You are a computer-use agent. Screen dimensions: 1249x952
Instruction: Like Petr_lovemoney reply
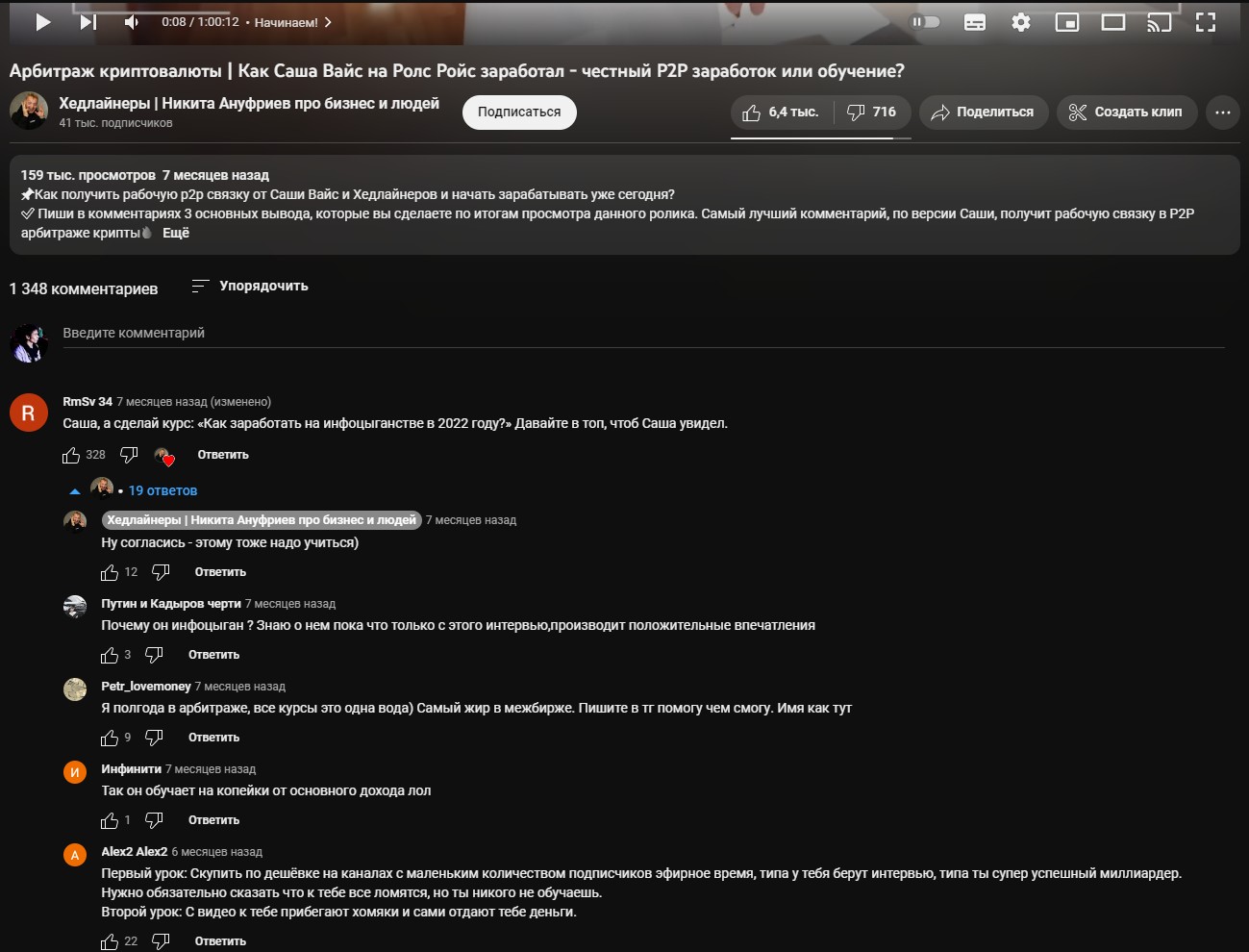click(110, 738)
